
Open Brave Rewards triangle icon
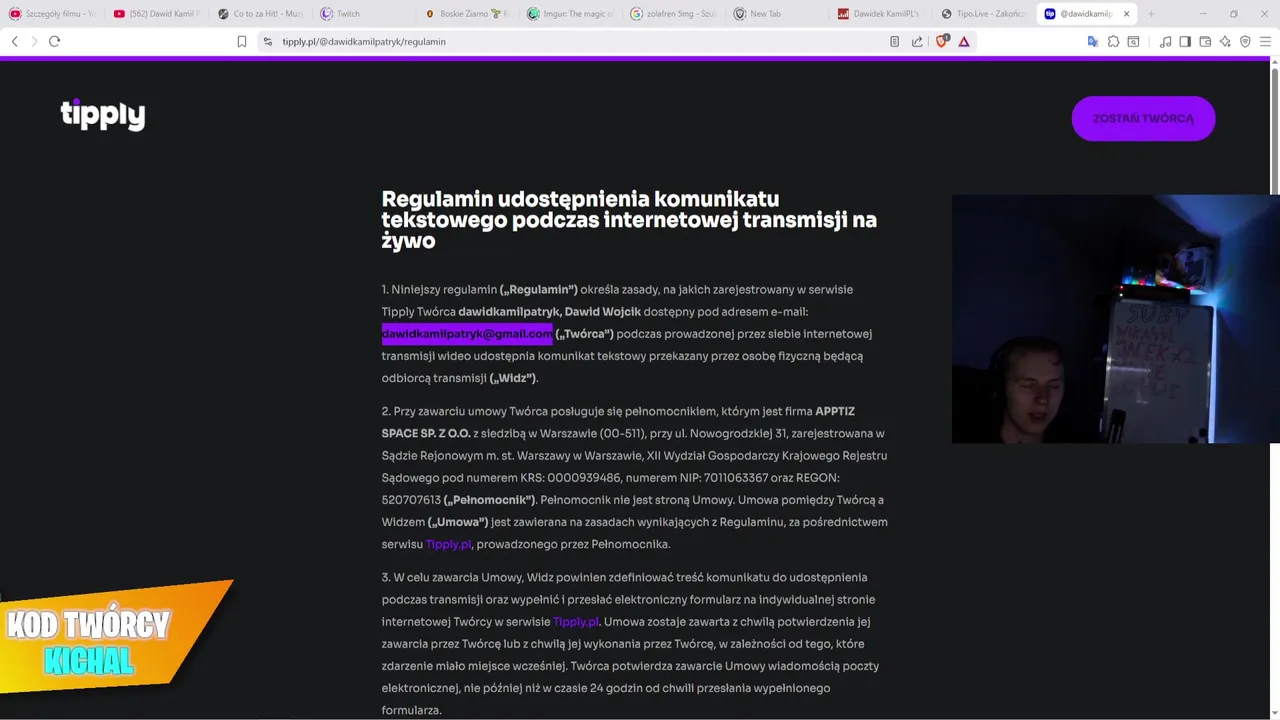(x=964, y=41)
